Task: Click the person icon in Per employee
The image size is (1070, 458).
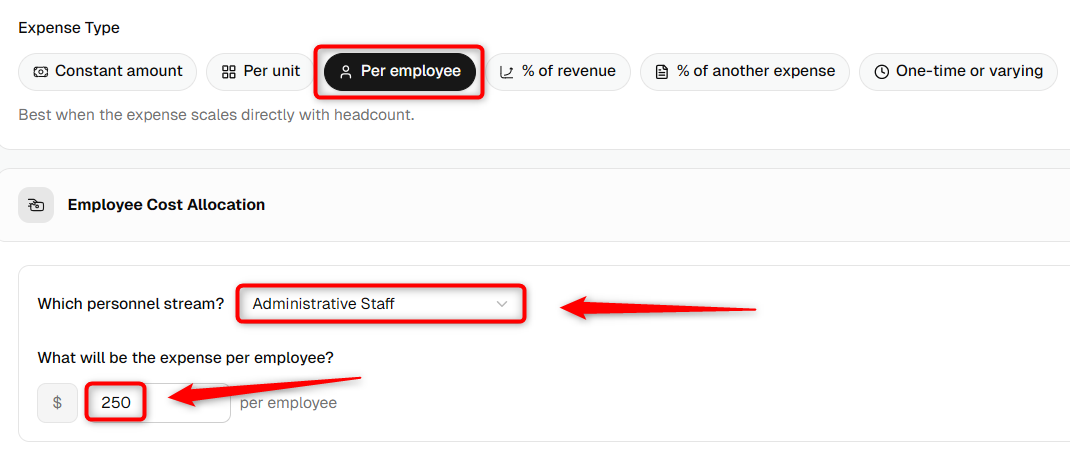Action: click(346, 72)
